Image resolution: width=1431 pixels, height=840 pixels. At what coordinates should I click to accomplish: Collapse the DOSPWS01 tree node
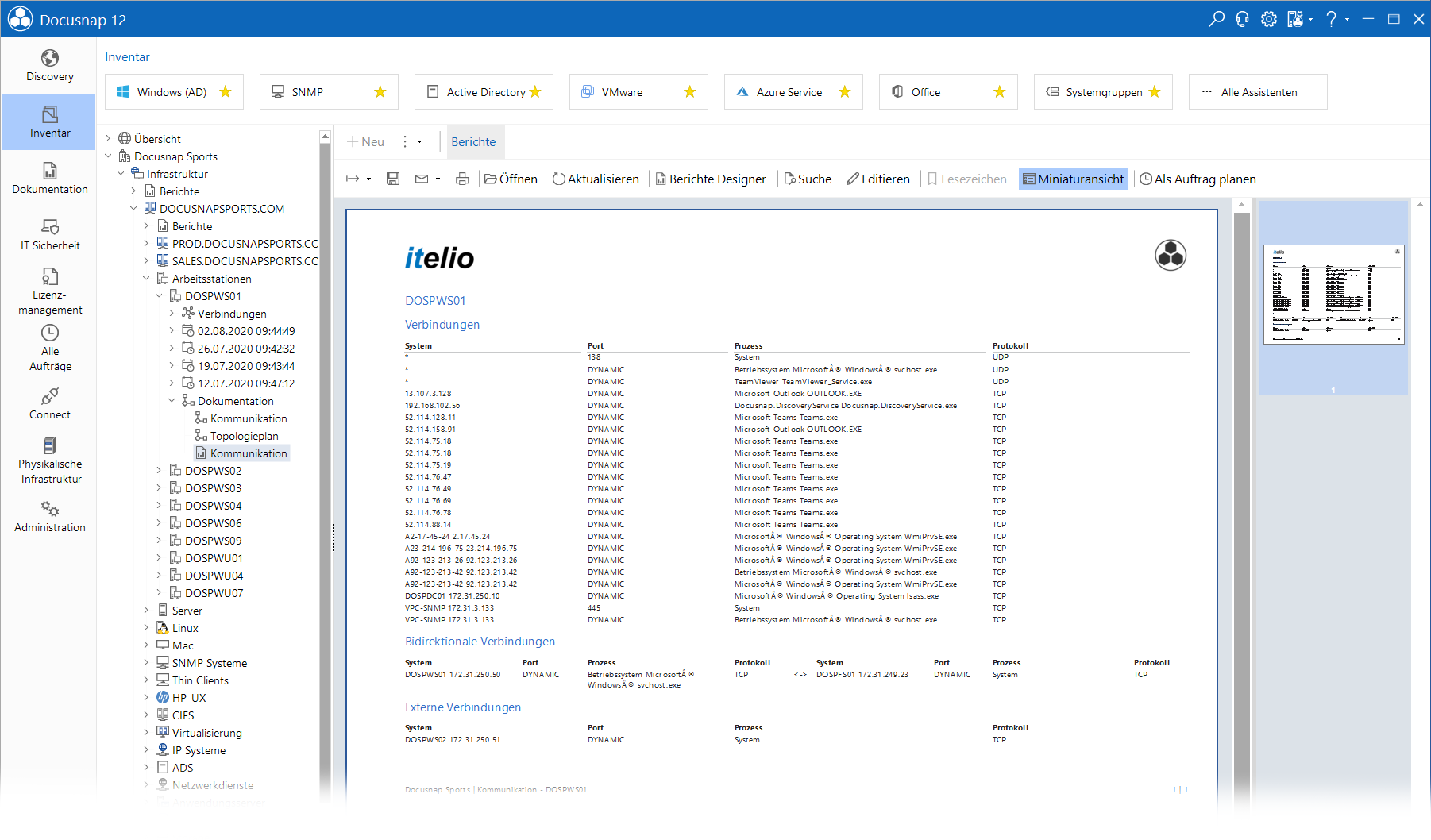click(159, 296)
